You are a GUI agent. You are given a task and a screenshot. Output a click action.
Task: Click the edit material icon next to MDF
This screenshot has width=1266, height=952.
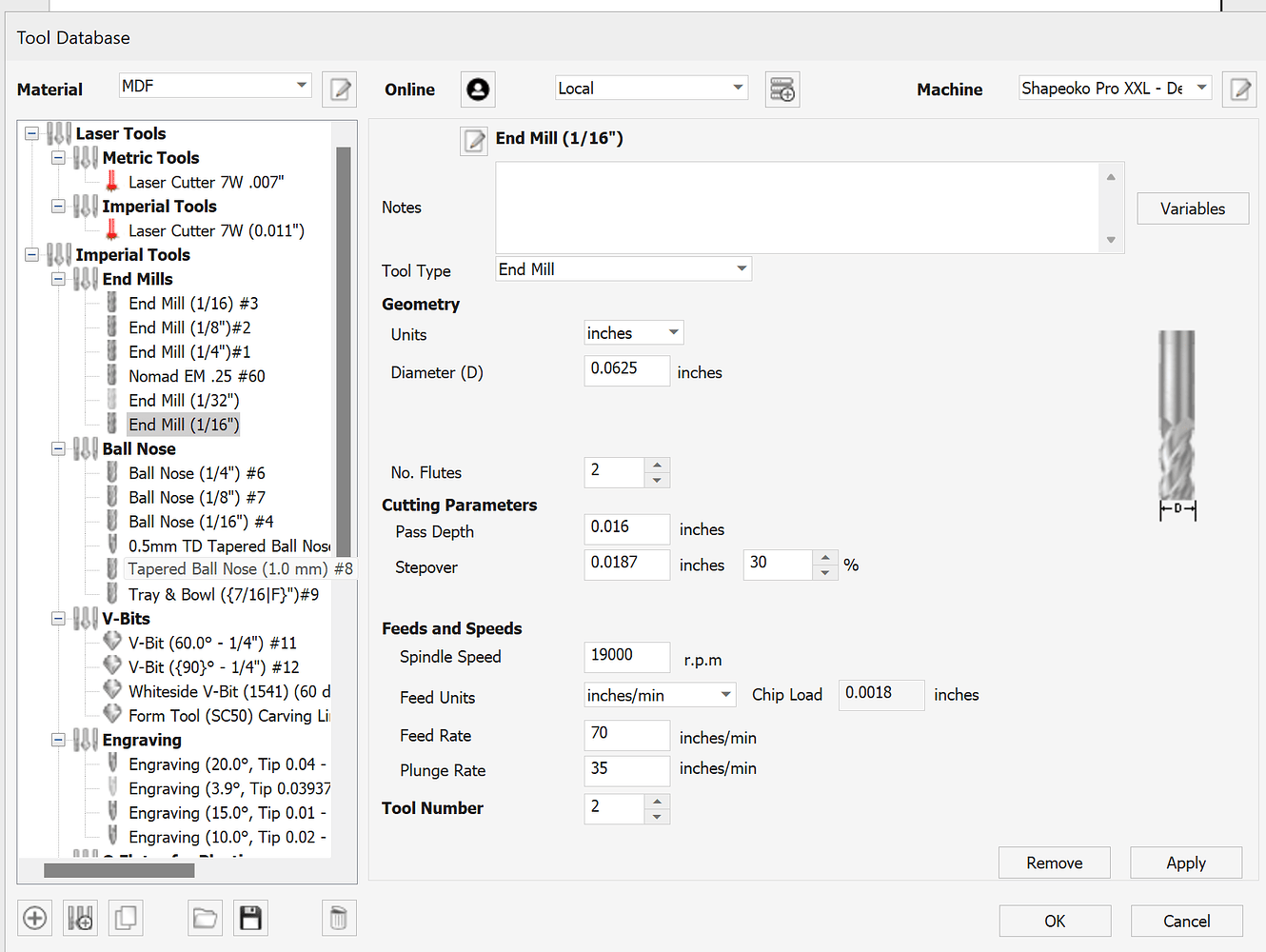click(x=340, y=89)
